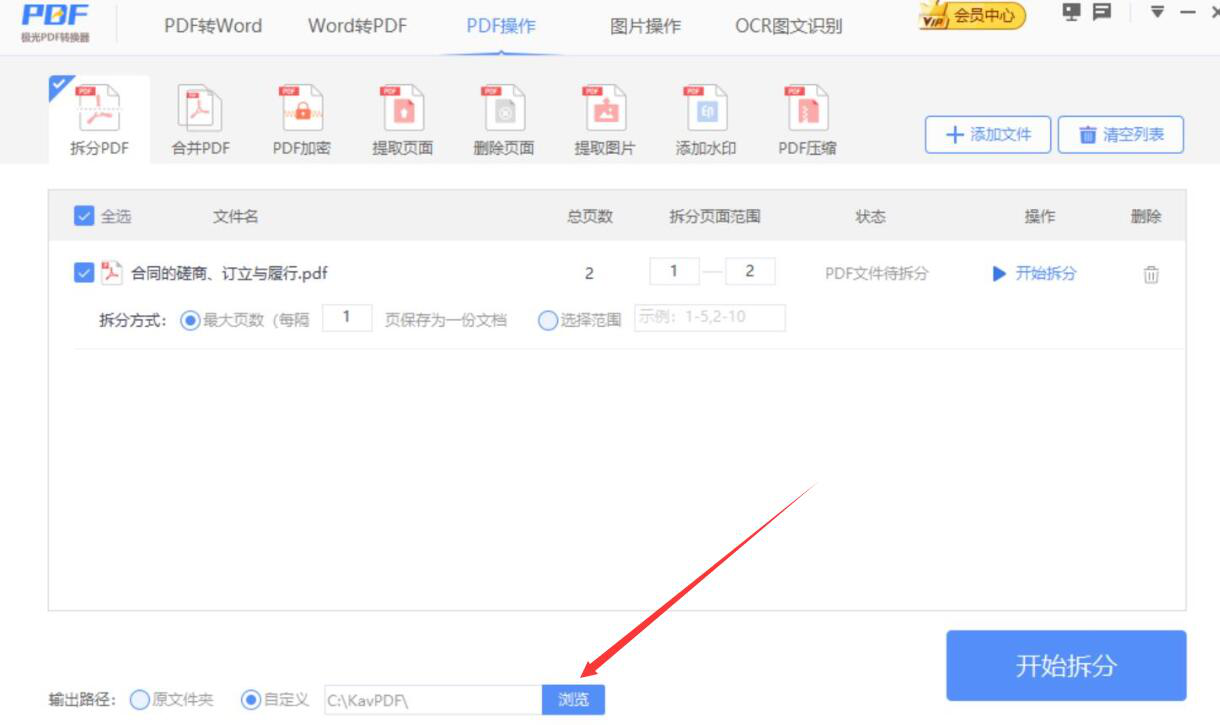Click 清空列表 button
Image resolution: width=1220 pixels, height=725 pixels.
tap(1121, 134)
